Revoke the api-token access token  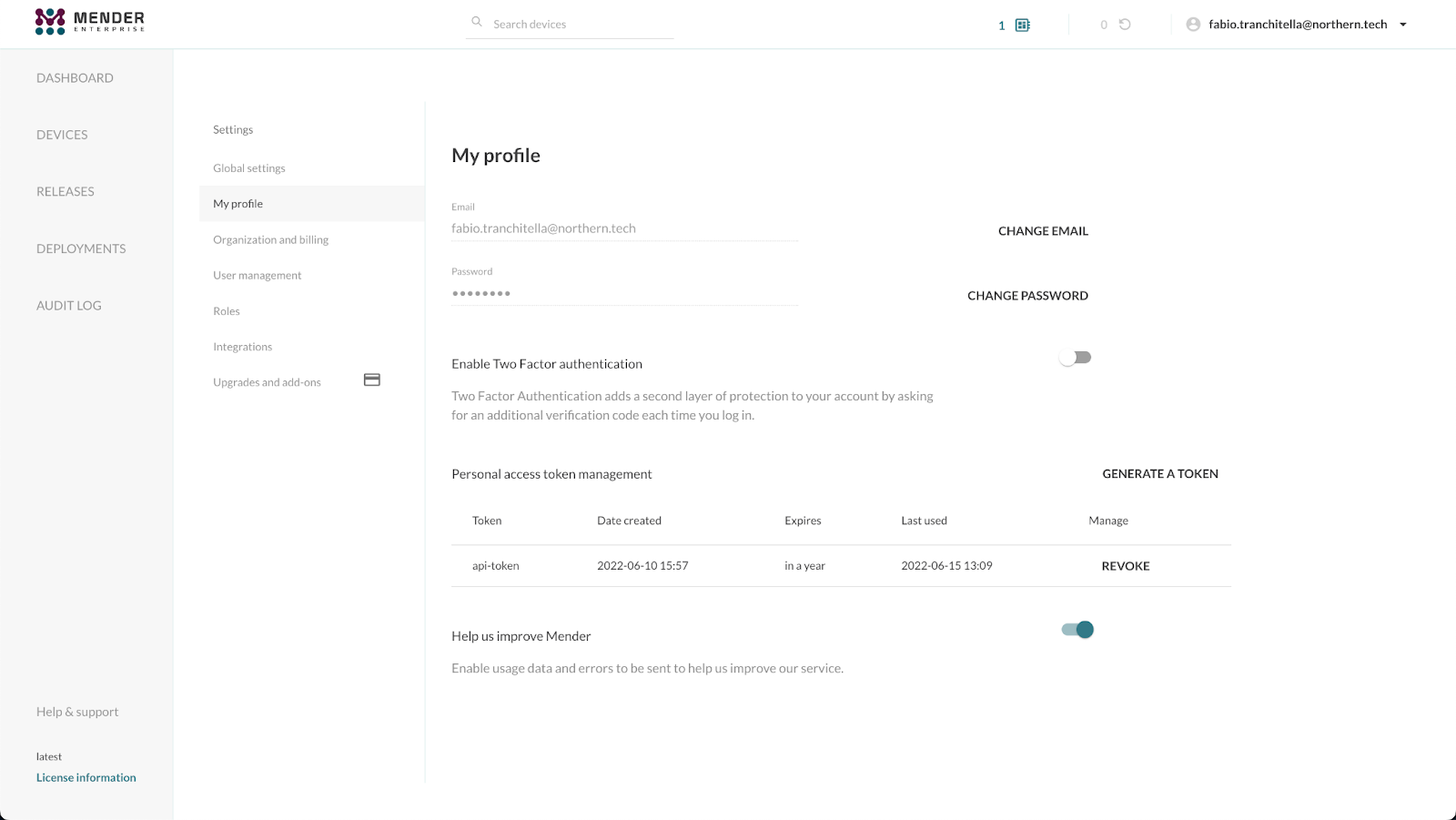1126,565
